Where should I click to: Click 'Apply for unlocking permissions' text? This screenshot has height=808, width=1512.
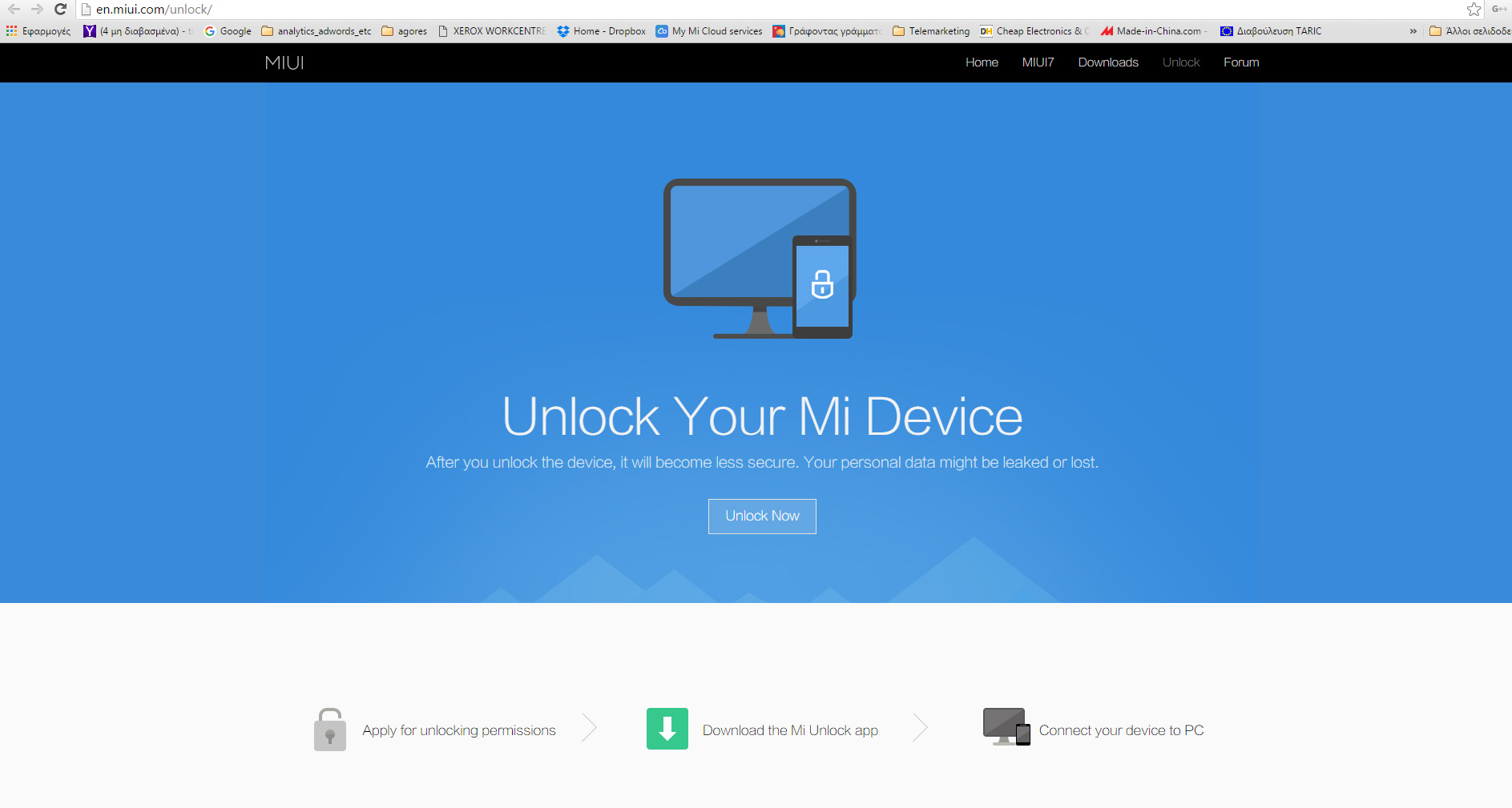(x=459, y=730)
